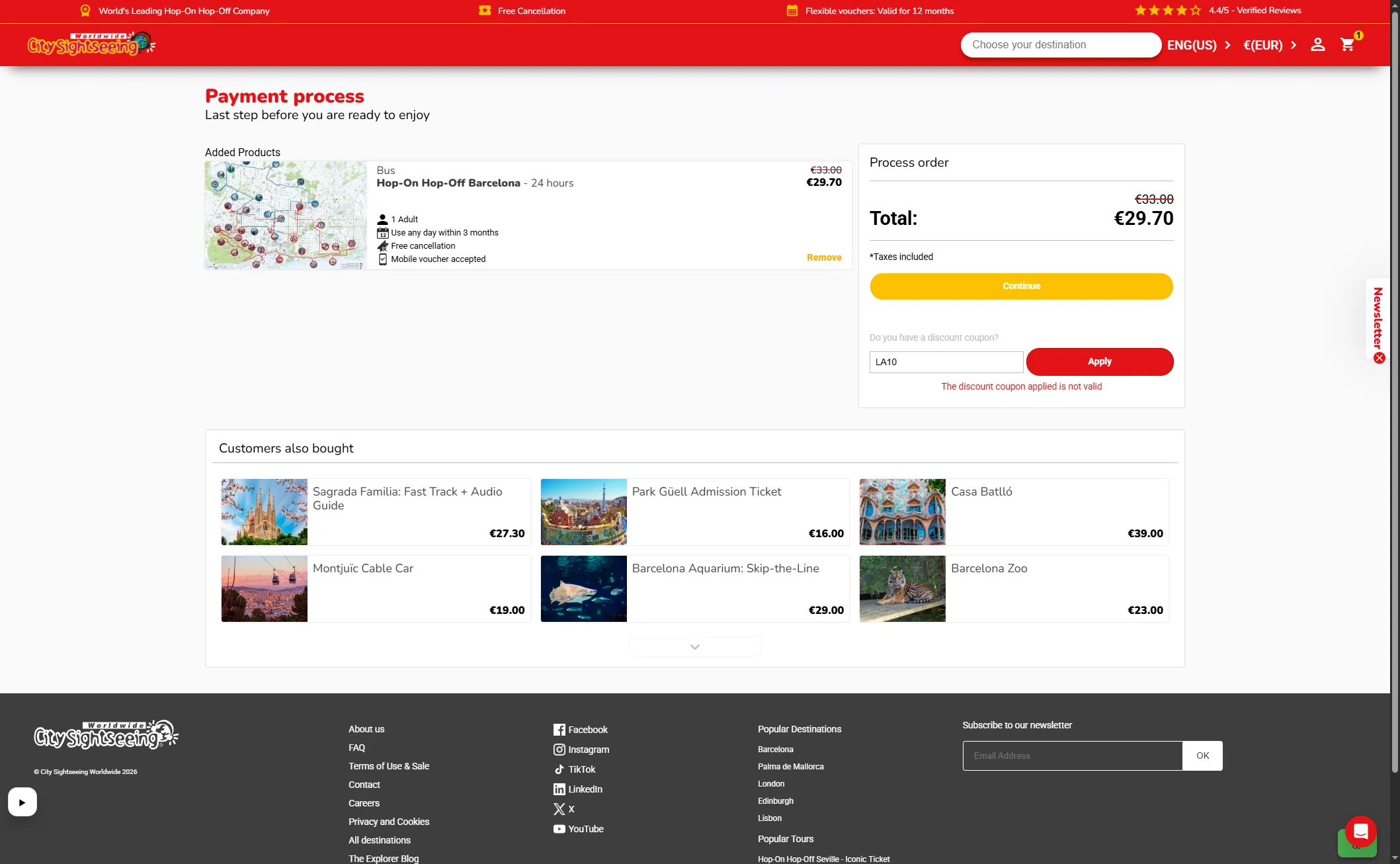Open the Barcelona bus route map thumbnail

click(x=286, y=215)
